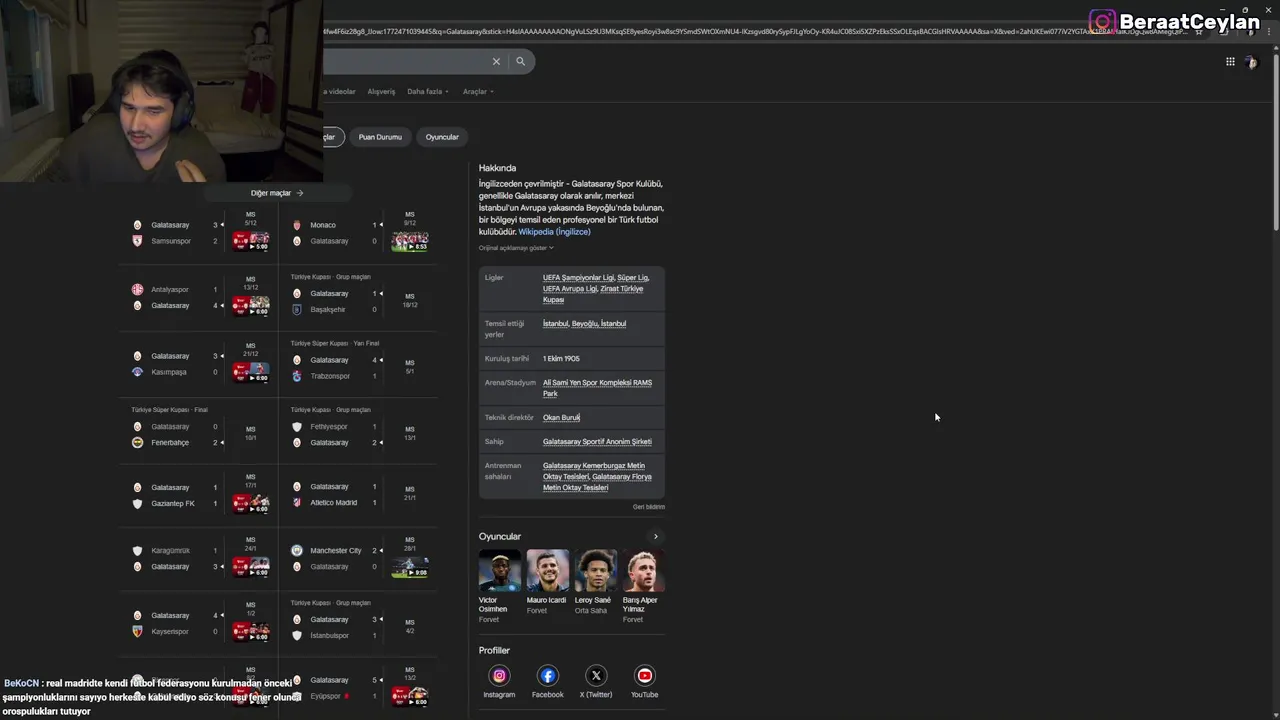Click the Geri bildirim link
The height and width of the screenshot is (720, 1280).
point(649,507)
